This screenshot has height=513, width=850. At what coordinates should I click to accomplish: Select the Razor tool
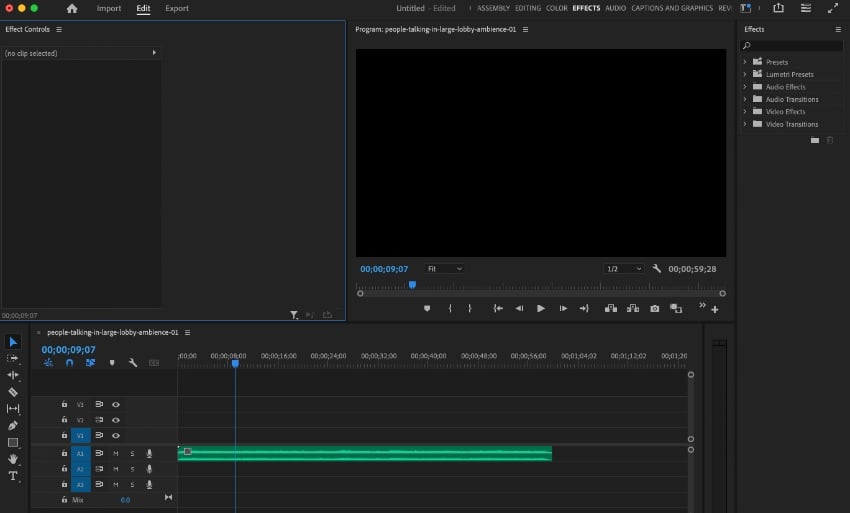(x=13, y=392)
